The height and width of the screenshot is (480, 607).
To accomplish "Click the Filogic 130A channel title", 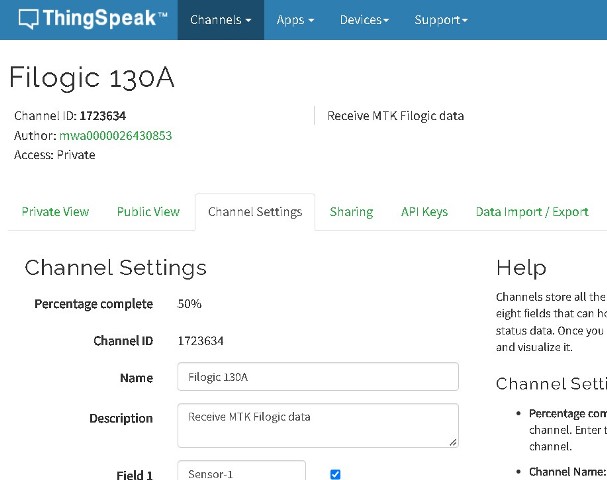I will pyautogui.click(x=92, y=79).
